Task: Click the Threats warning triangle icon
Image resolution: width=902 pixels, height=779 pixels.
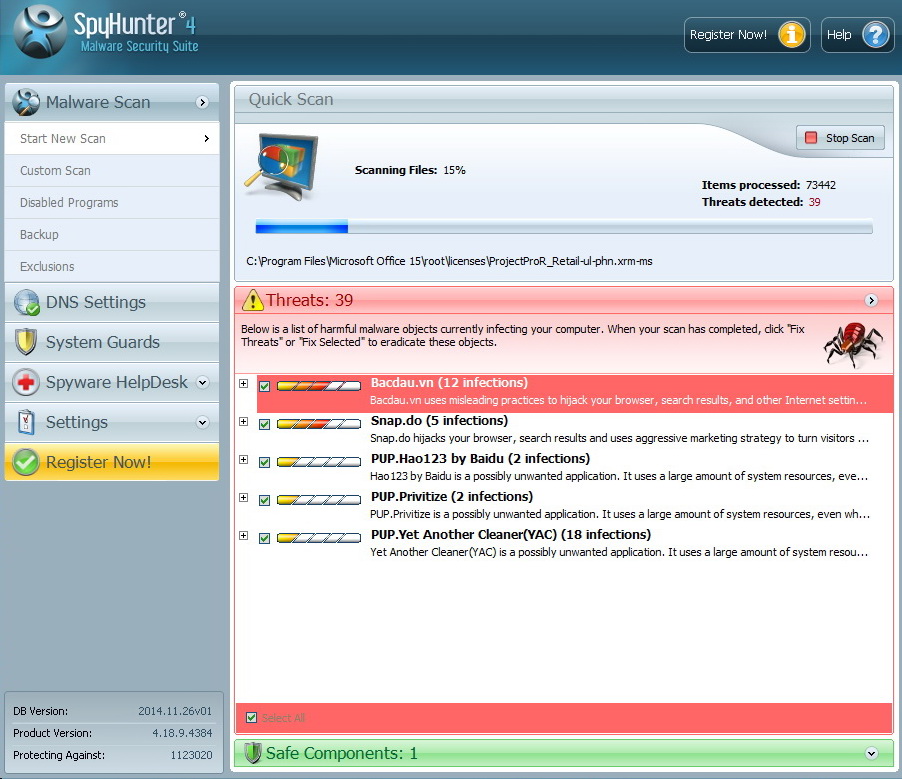Action: pos(253,300)
